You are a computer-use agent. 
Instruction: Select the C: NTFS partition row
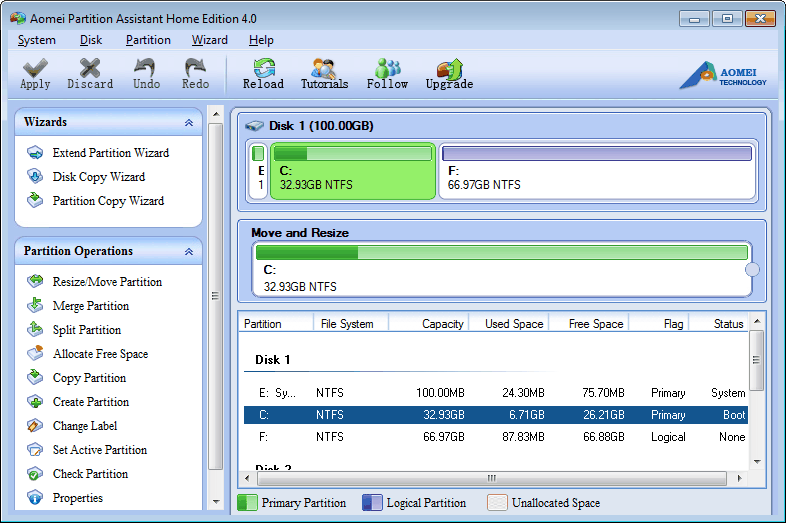pos(496,415)
